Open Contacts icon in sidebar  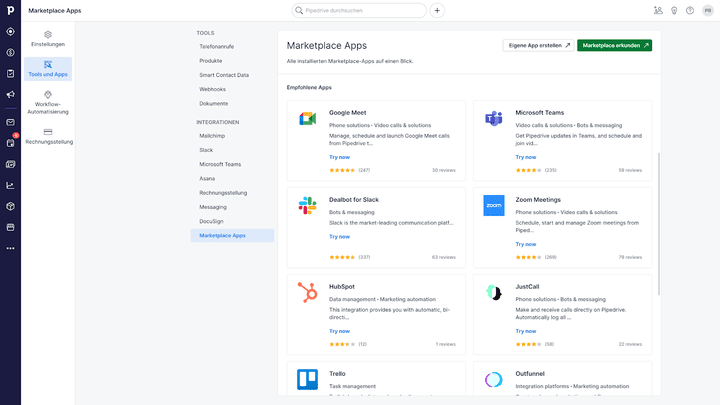coord(10,164)
